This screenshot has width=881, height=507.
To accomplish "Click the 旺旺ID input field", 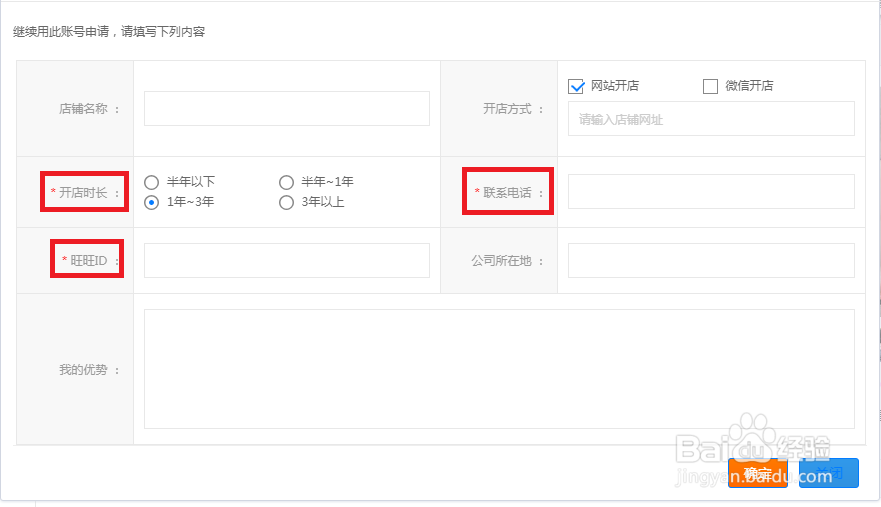I will click(x=287, y=260).
